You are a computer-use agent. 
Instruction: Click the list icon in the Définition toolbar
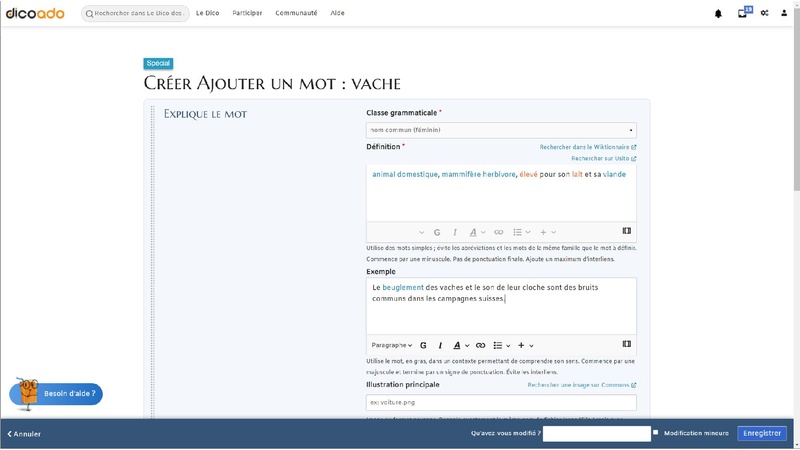pos(517,232)
